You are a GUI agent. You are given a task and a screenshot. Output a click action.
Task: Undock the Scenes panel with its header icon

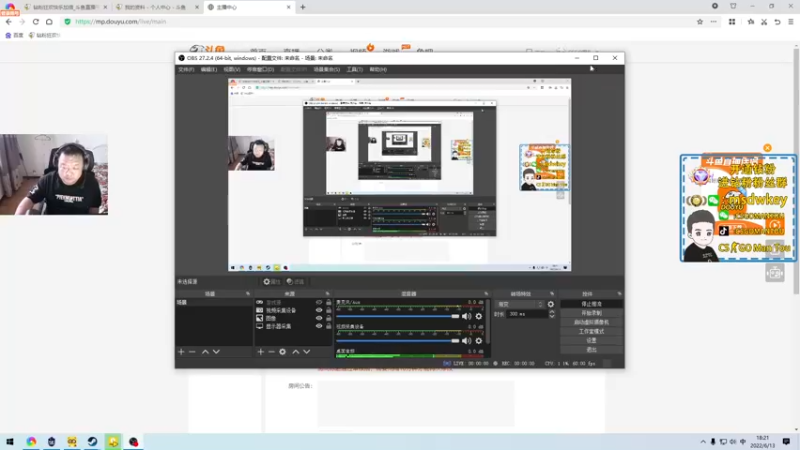click(x=248, y=294)
